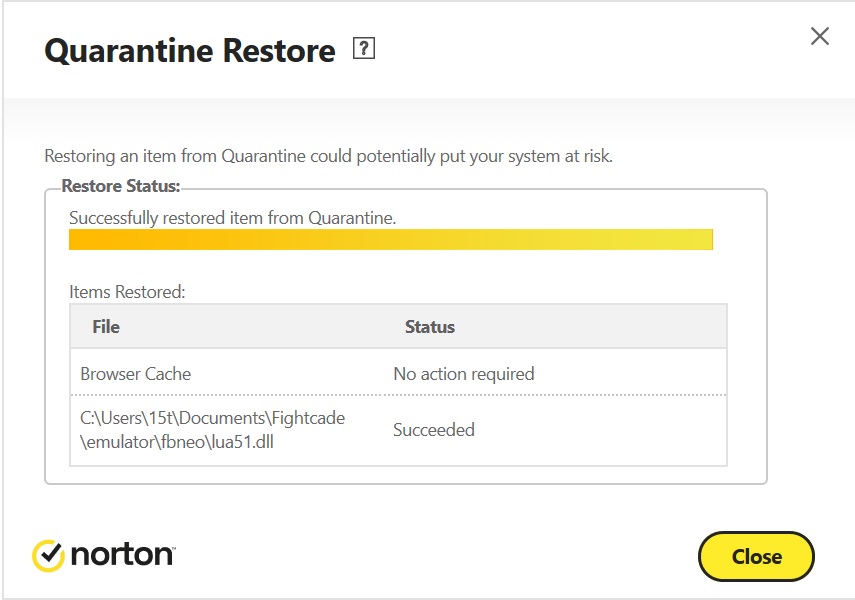
Task: Sort by the Status column header
Action: click(430, 327)
